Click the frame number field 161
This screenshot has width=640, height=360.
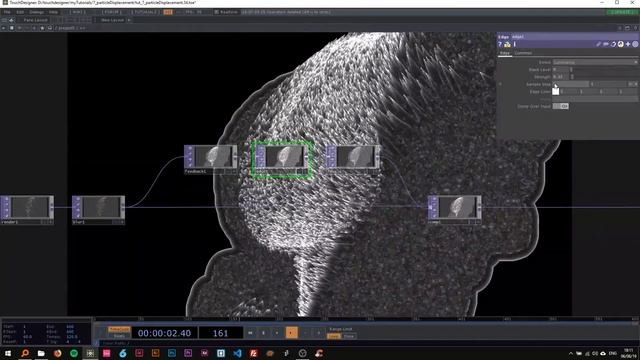click(x=220, y=333)
